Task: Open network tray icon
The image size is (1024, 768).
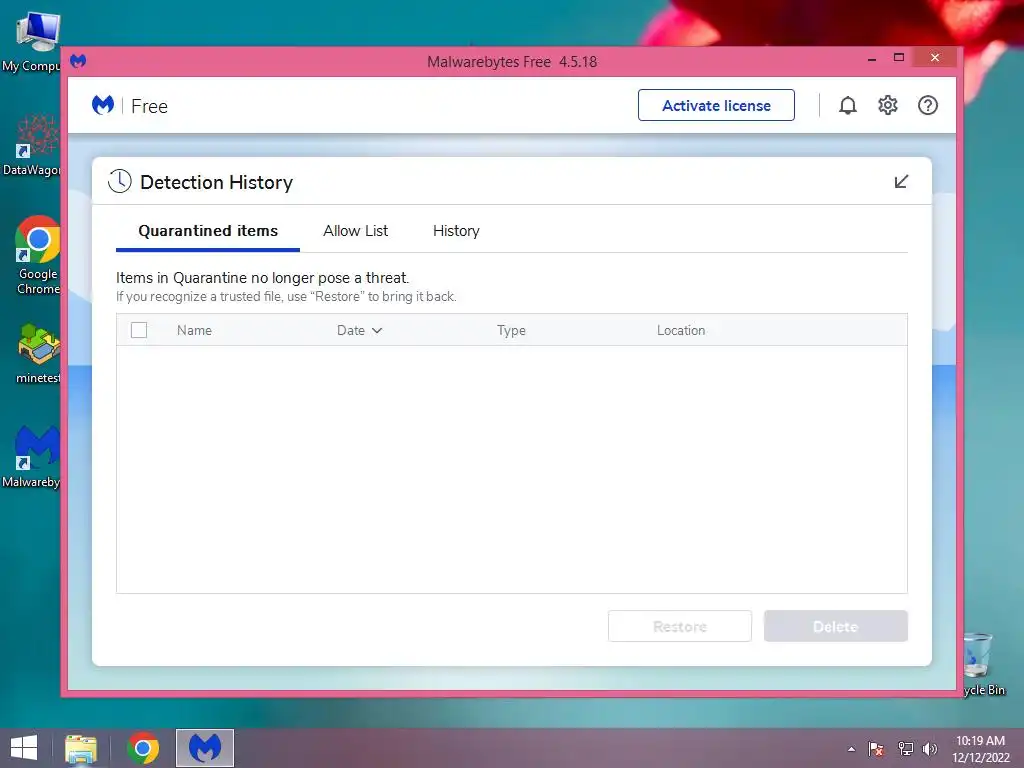Action: [x=905, y=749]
